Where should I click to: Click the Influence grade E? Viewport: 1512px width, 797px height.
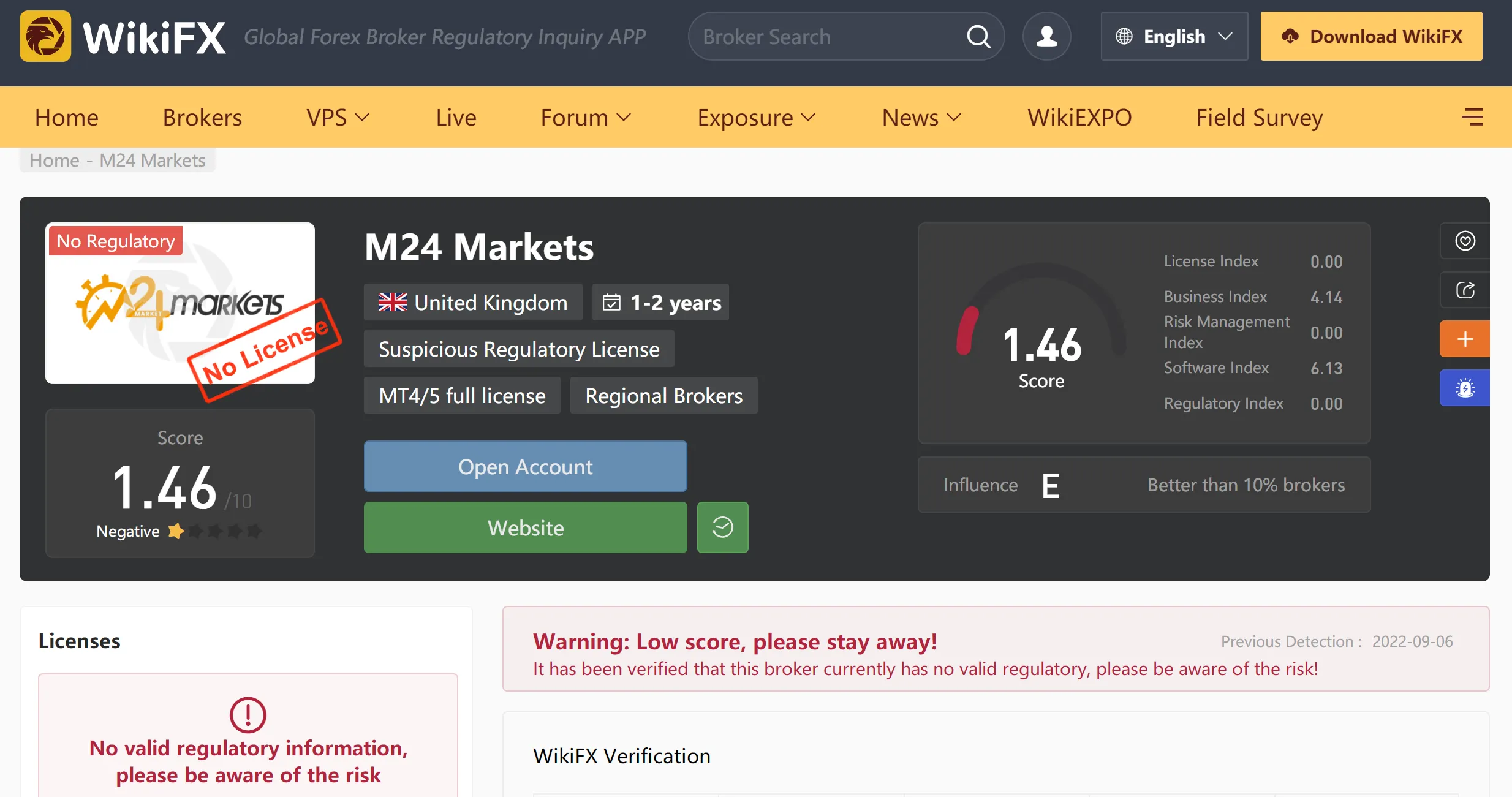click(x=1051, y=485)
